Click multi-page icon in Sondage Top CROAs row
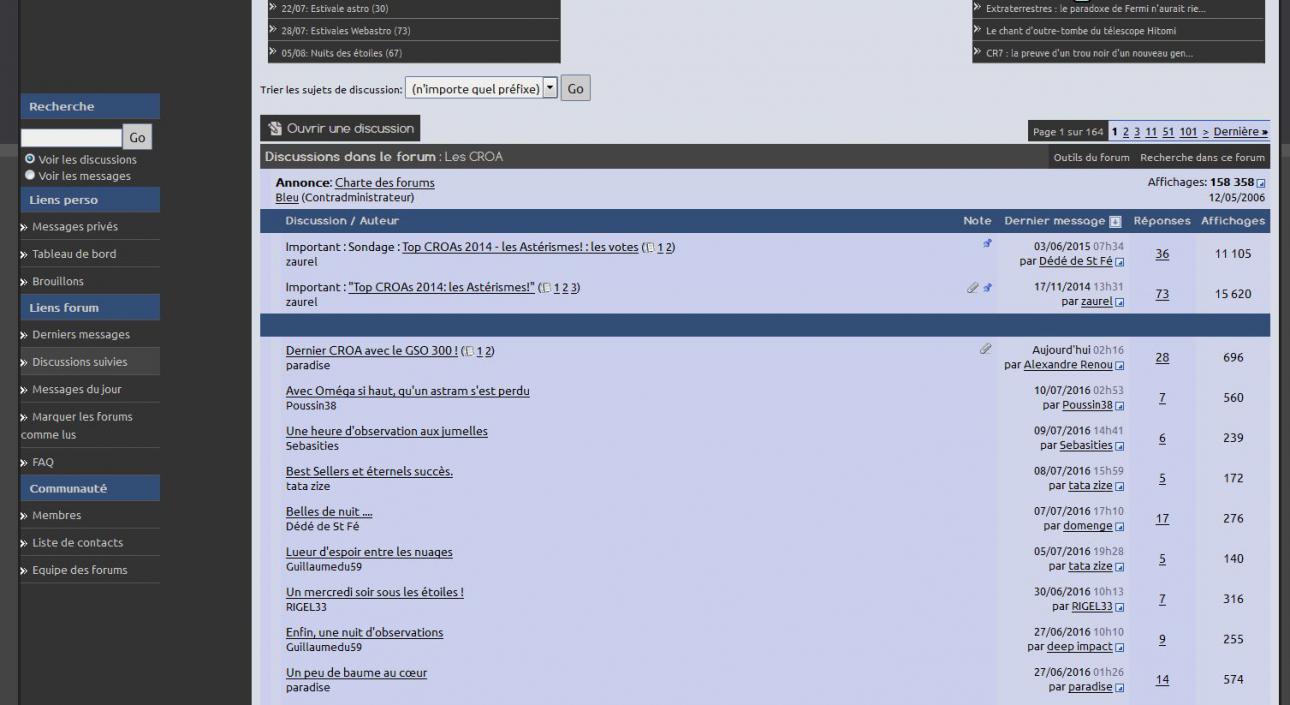 [649, 247]
